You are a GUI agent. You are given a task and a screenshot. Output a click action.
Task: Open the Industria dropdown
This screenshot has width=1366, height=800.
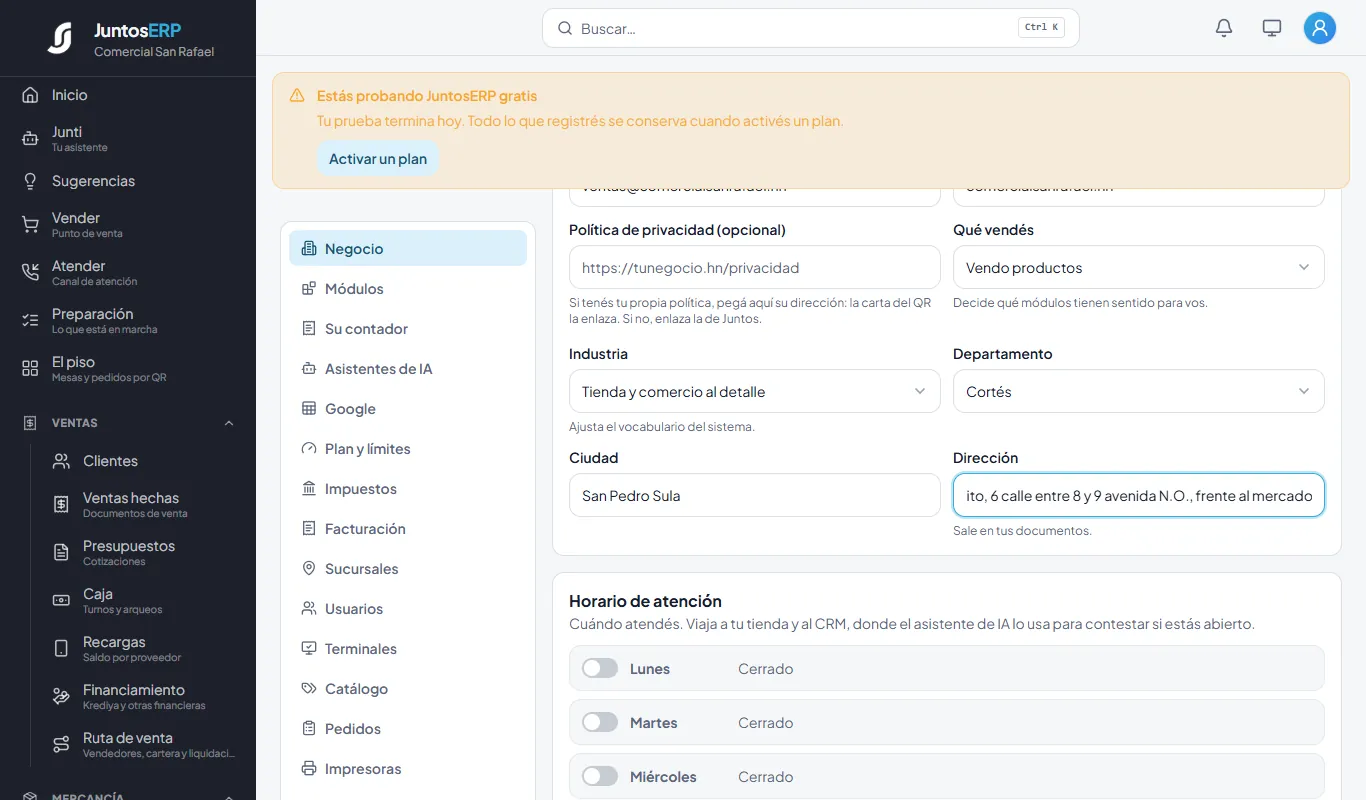[x=755, y=391]
